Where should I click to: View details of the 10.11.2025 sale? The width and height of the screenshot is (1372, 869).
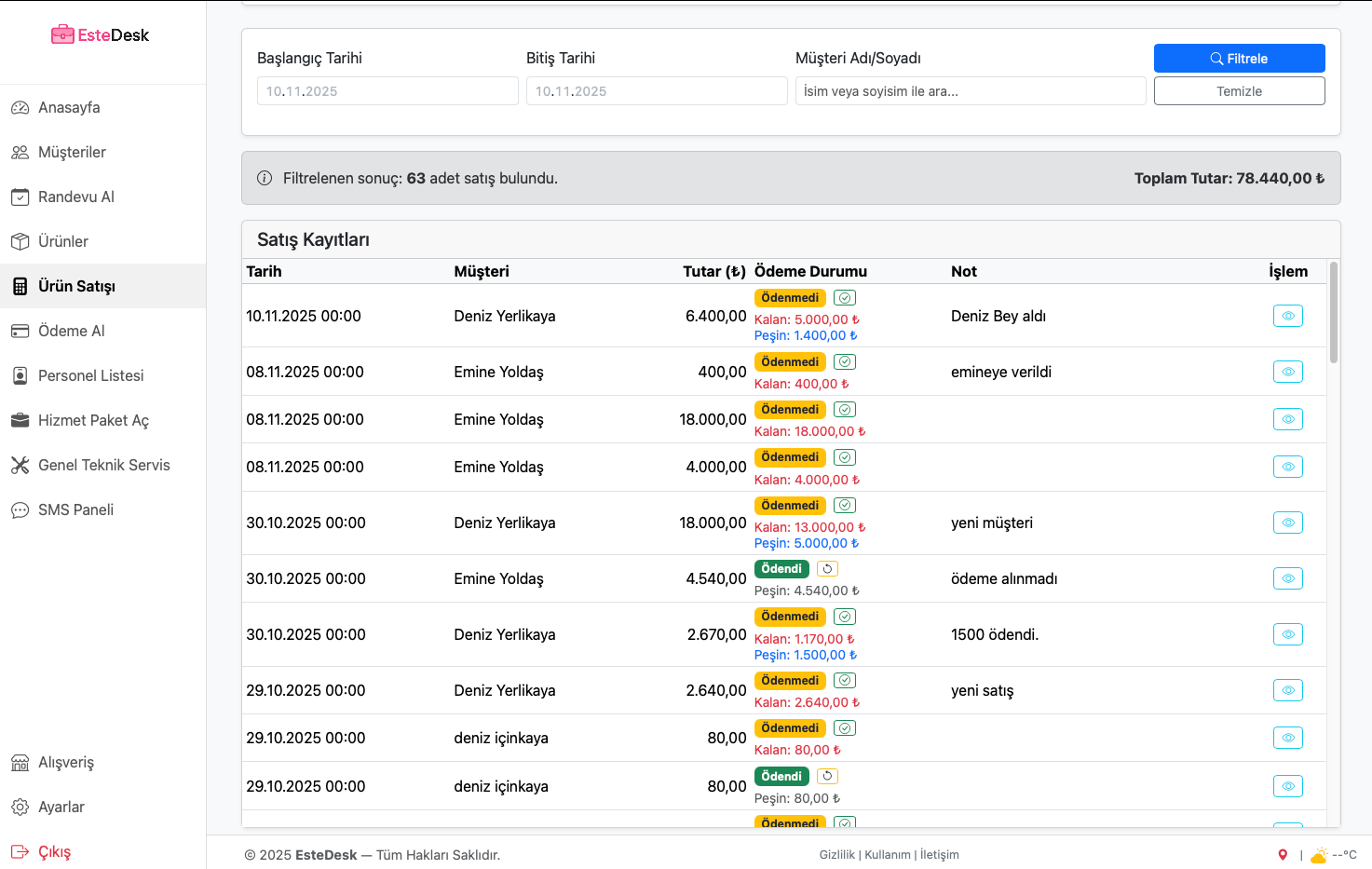point(1287,316)
